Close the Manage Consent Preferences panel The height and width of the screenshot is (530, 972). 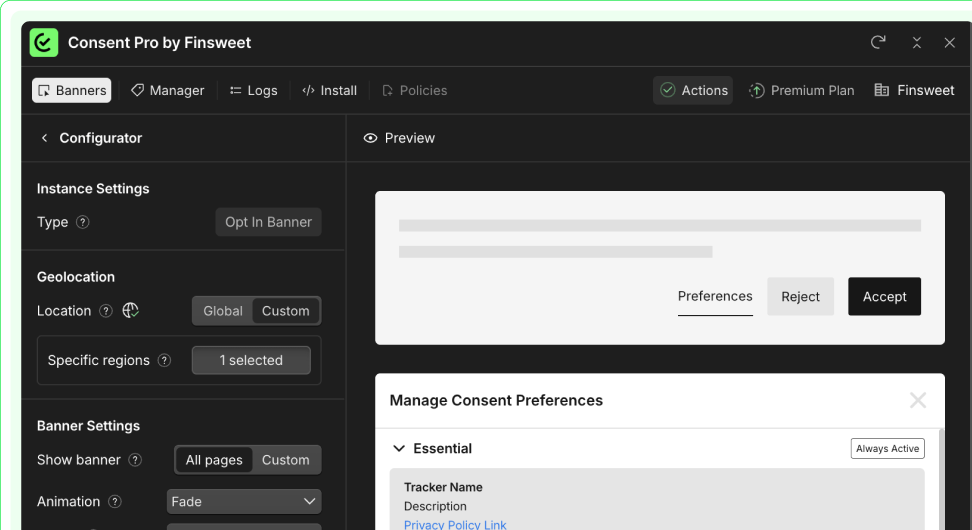918,400
